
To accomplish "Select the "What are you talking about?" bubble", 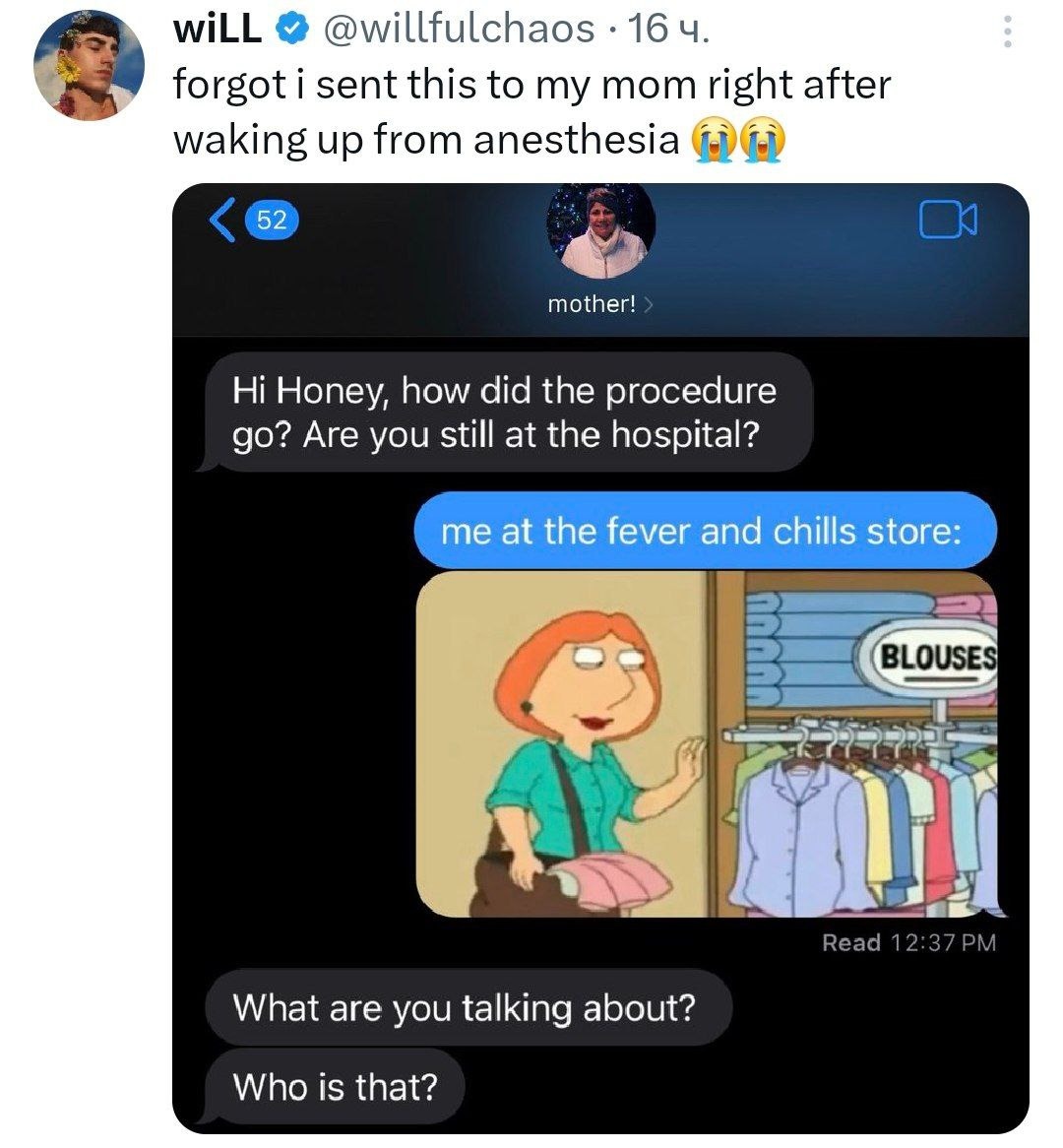I will pos(467,1008).
